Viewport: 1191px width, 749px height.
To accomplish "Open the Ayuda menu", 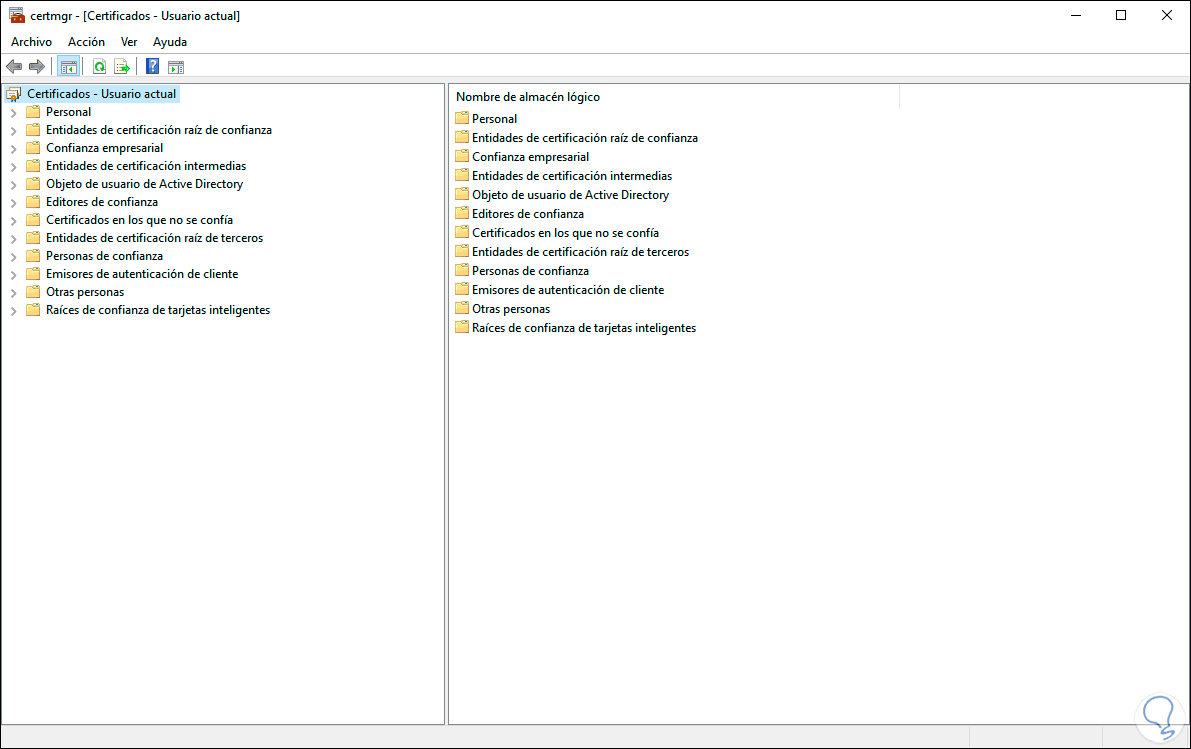I will coord(170,42).
